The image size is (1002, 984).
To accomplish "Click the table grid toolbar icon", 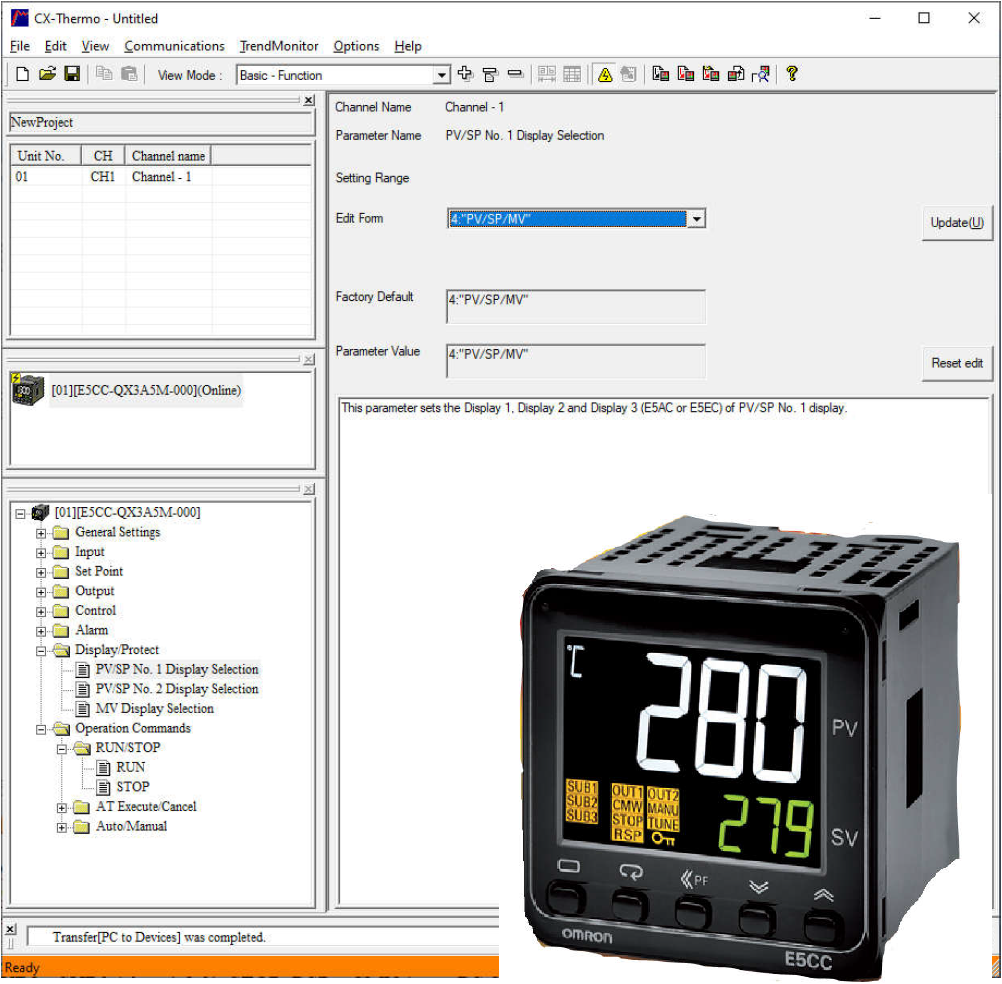I will [572, 75].
